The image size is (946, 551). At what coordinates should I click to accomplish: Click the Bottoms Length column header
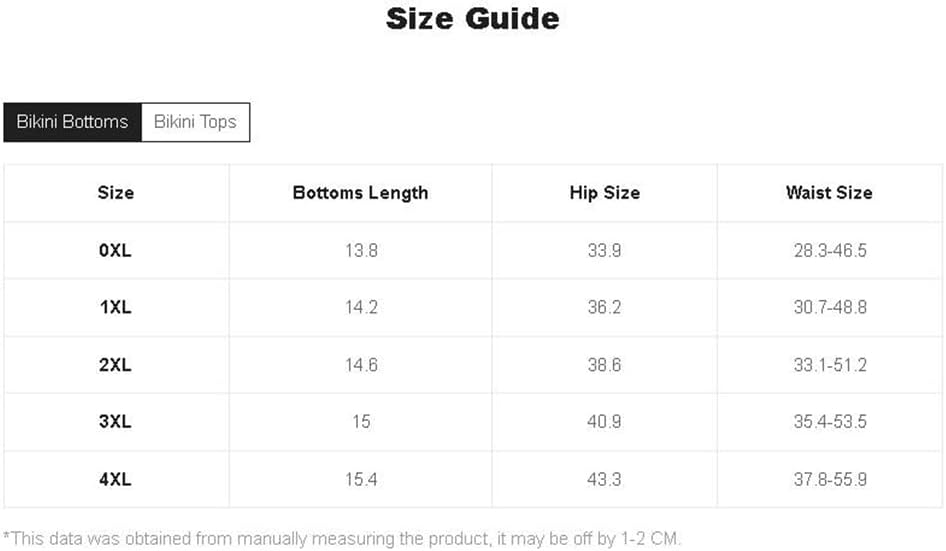pyautogui.click(x=360, y=193)
